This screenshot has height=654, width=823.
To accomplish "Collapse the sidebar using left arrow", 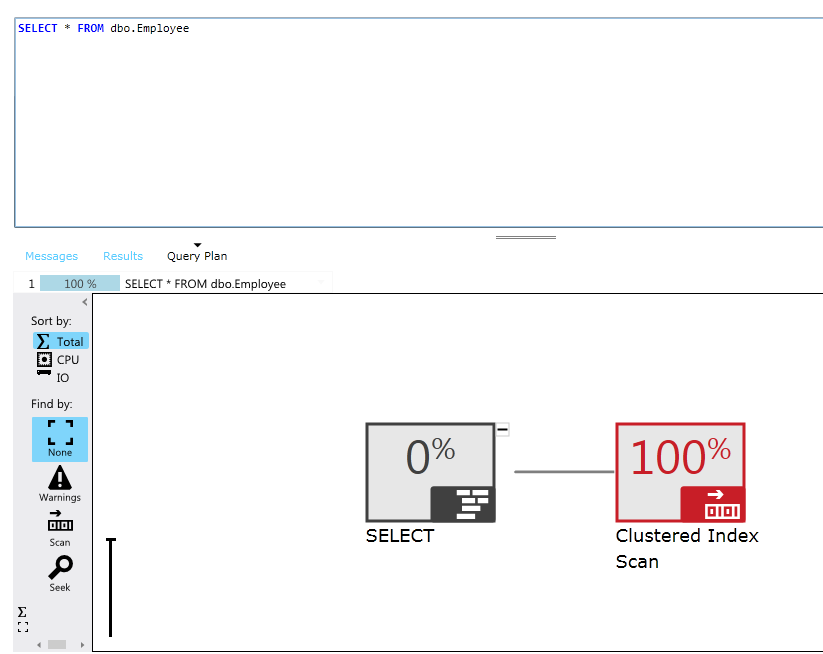I will 84,302.
